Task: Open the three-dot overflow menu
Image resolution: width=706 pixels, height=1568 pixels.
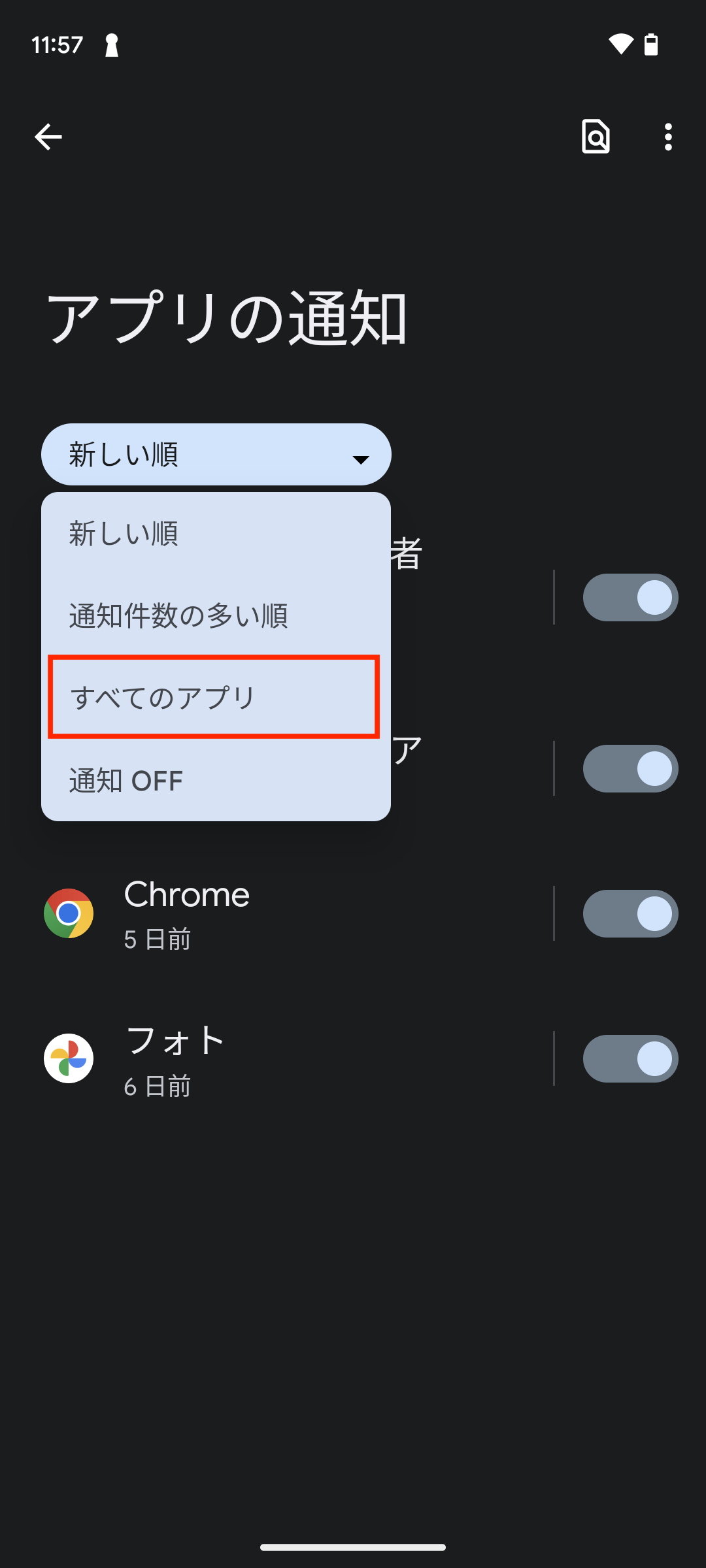Action: coord(667,137)
